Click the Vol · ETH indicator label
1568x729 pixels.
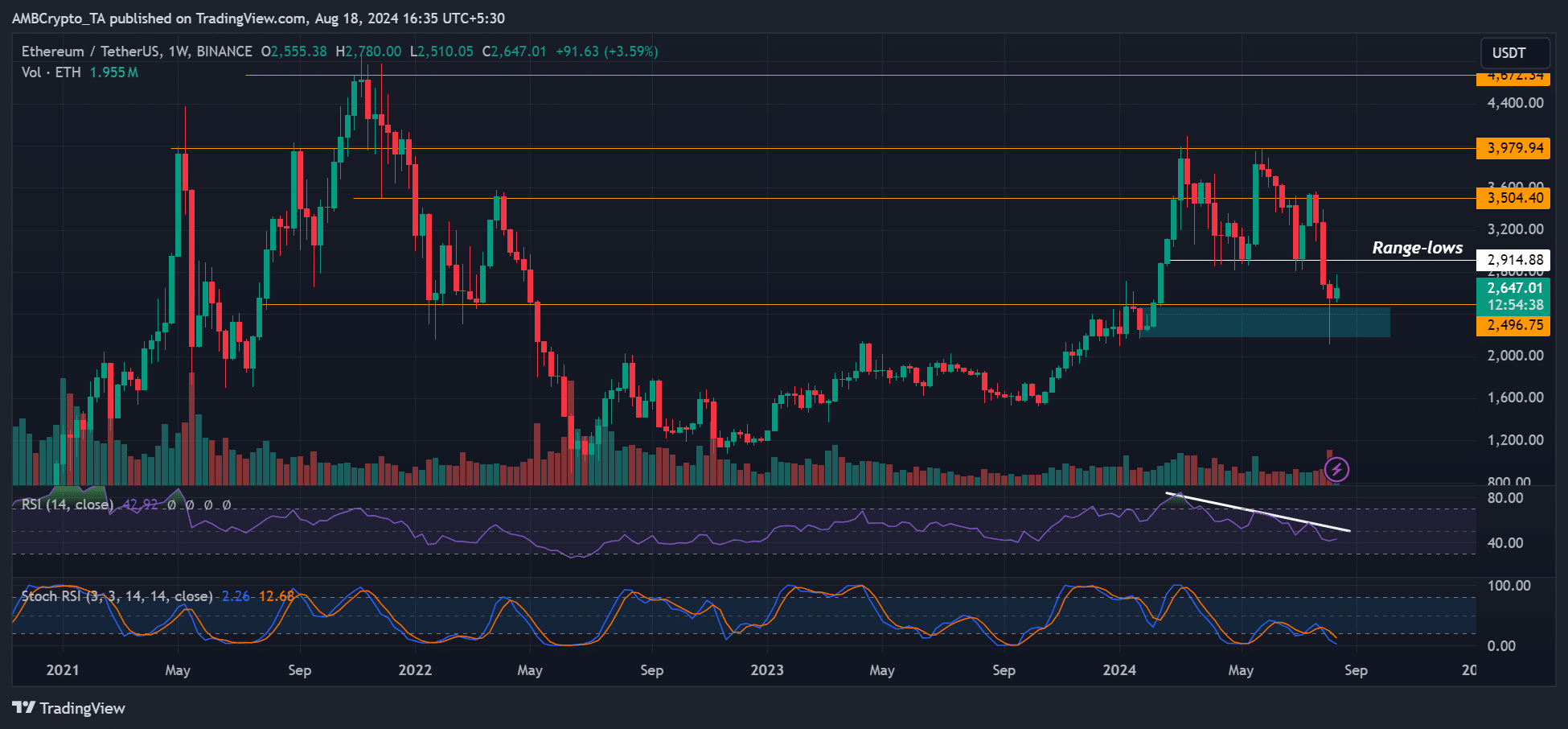pos(51,72)
